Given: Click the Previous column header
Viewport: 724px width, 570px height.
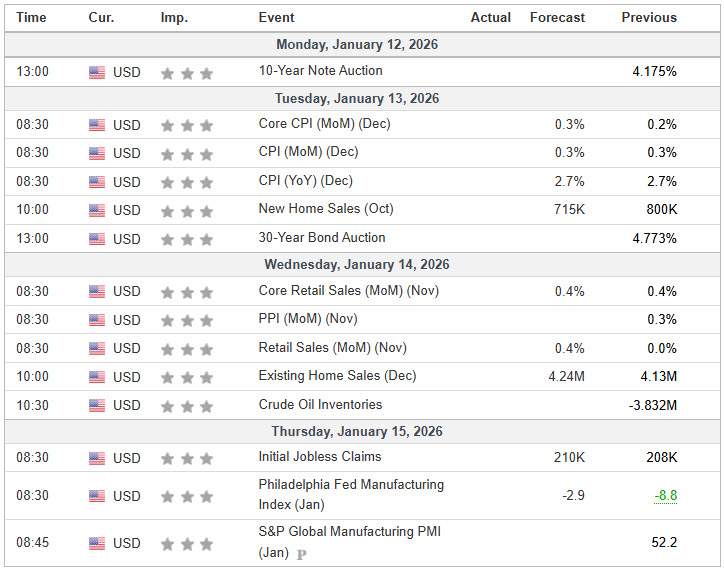Looking at the screenshot, I should tap(648, 17).
